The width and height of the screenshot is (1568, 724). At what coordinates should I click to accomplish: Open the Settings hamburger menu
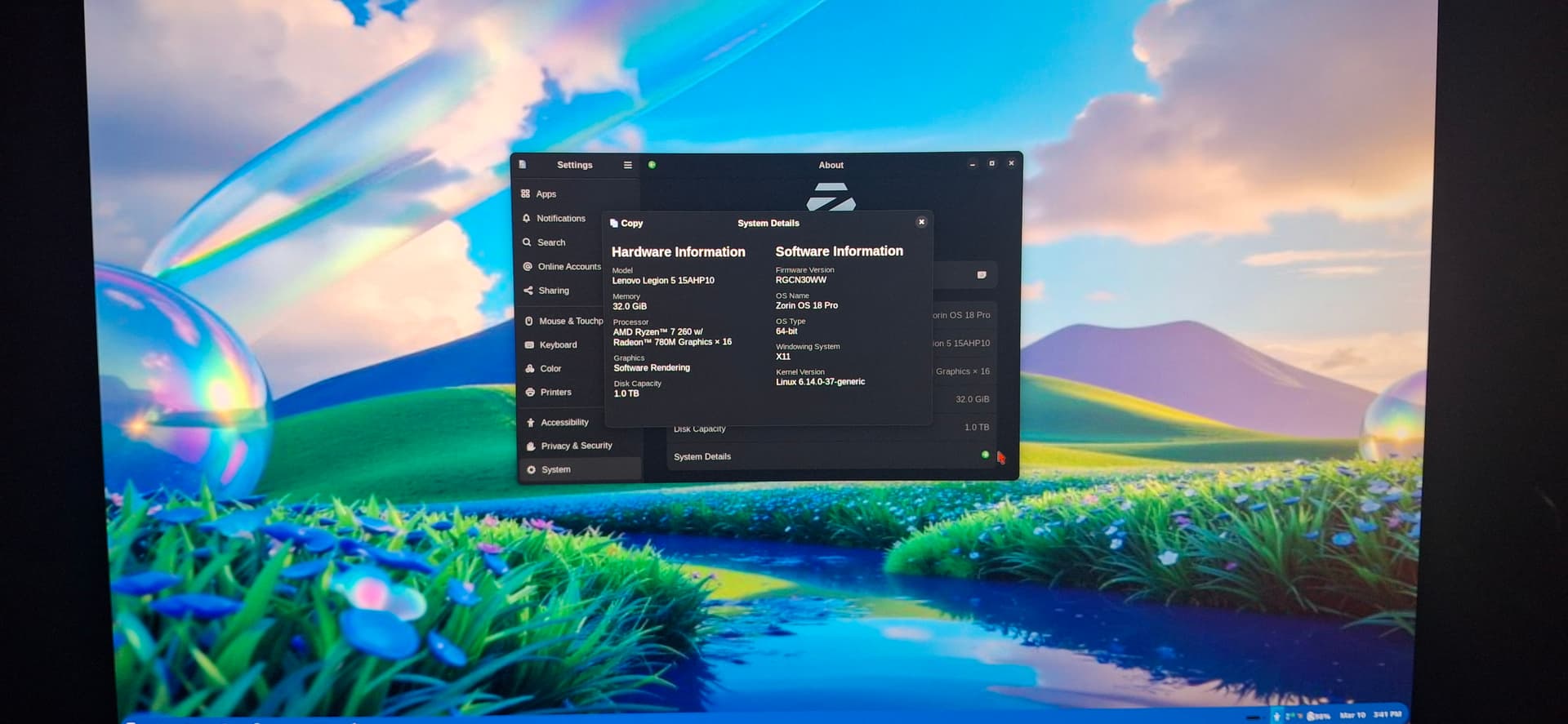[628, 165]
